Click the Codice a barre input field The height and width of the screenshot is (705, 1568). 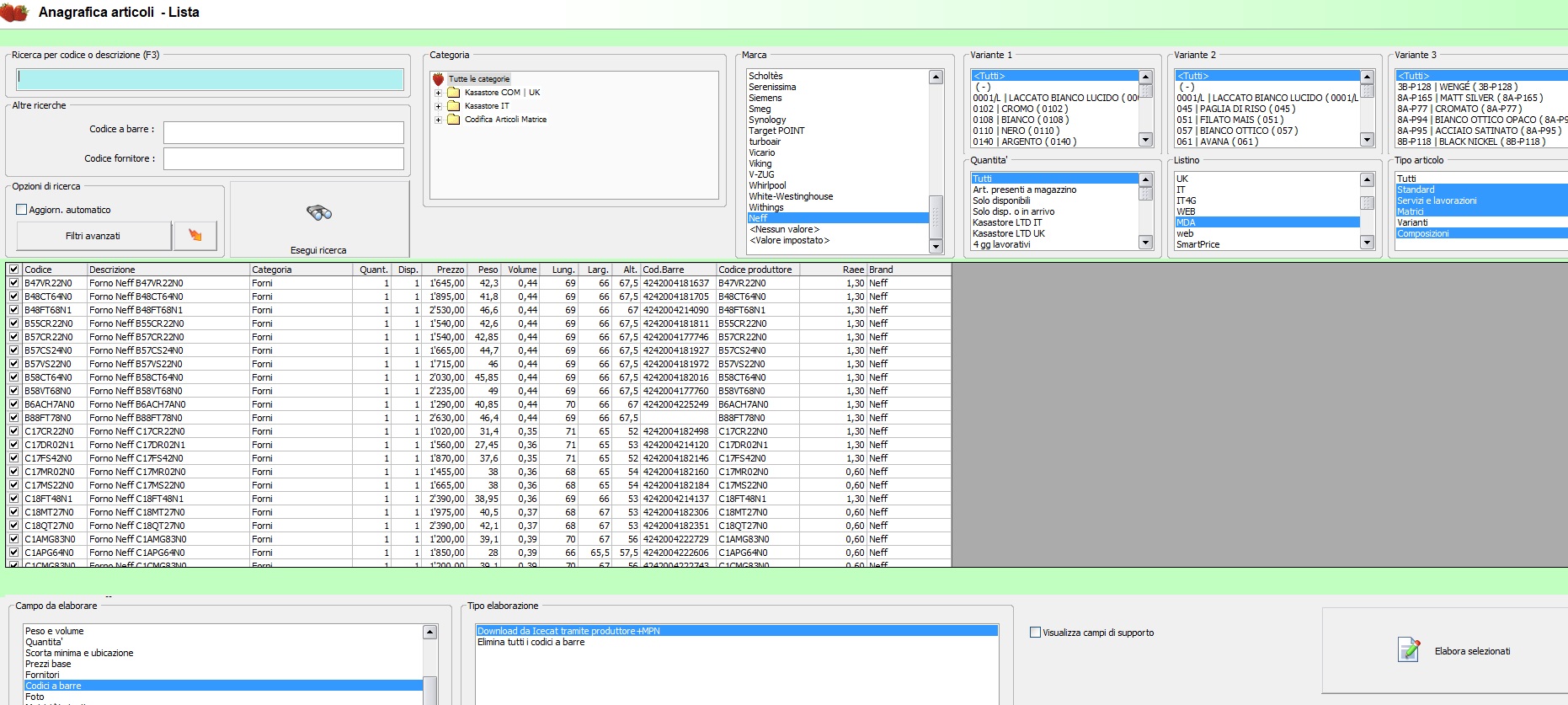click(x=283, y=132)
